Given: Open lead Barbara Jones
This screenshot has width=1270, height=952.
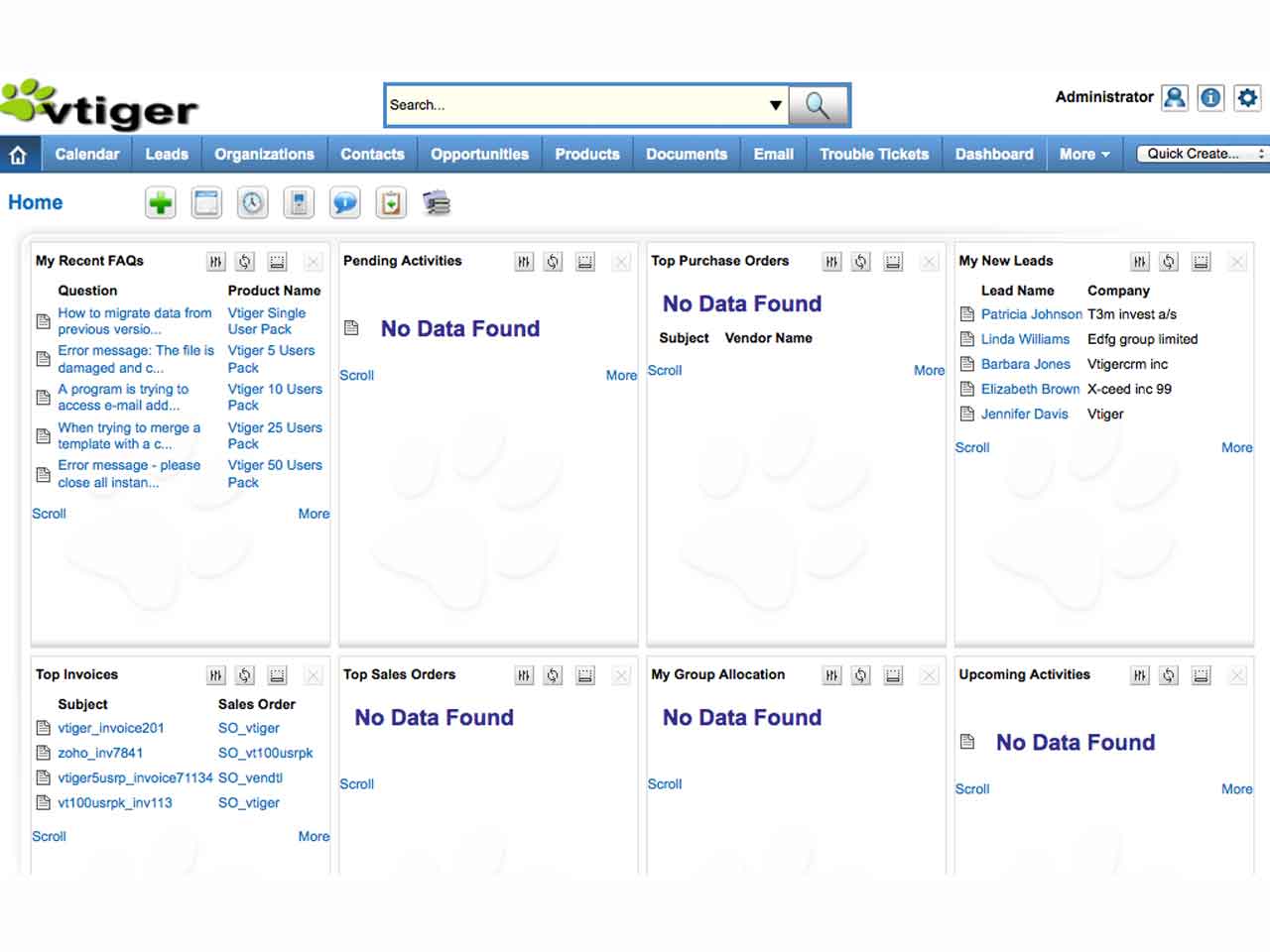Looking at the screenshot, I should point(1026,364).
